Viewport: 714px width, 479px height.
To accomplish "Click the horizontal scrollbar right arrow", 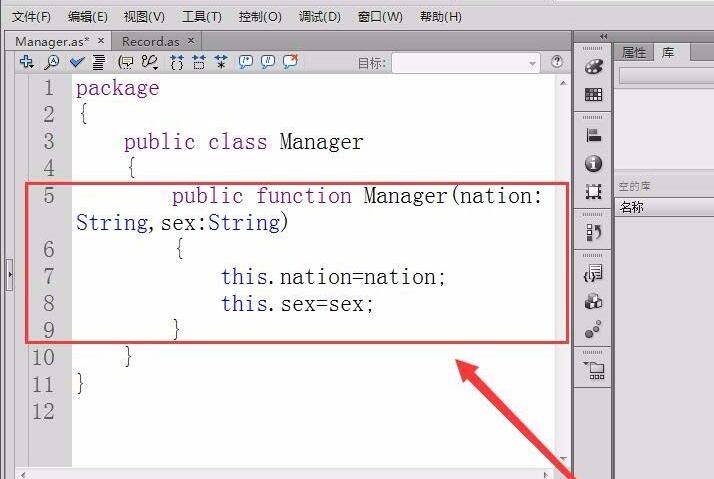I will (547, 475).
